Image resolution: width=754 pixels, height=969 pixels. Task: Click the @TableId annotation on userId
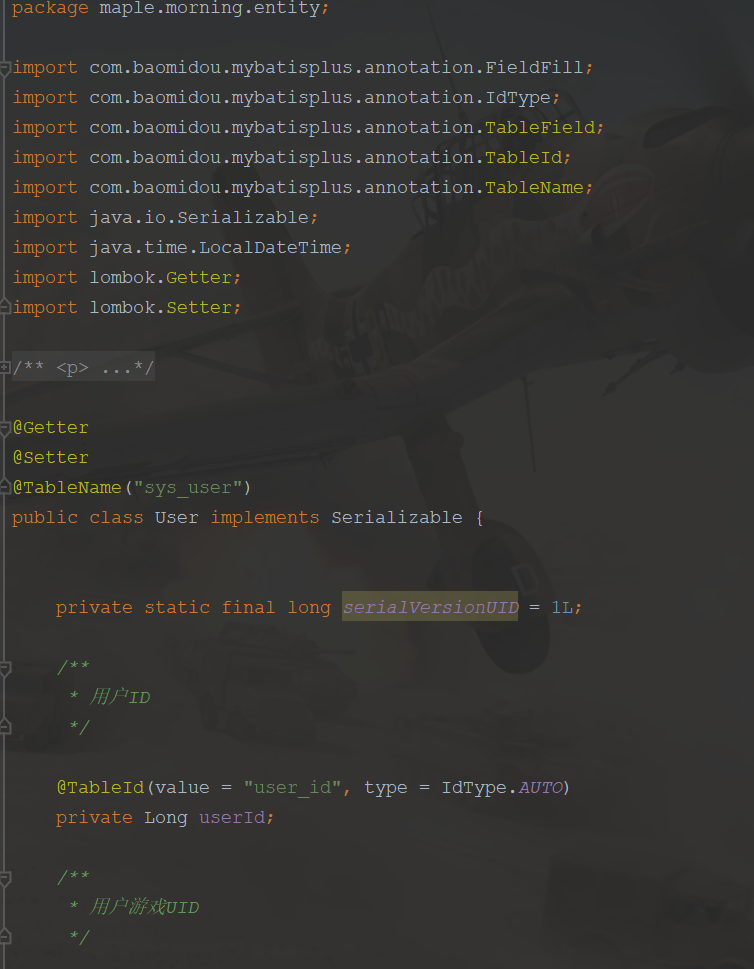click(x=100, y=787)
